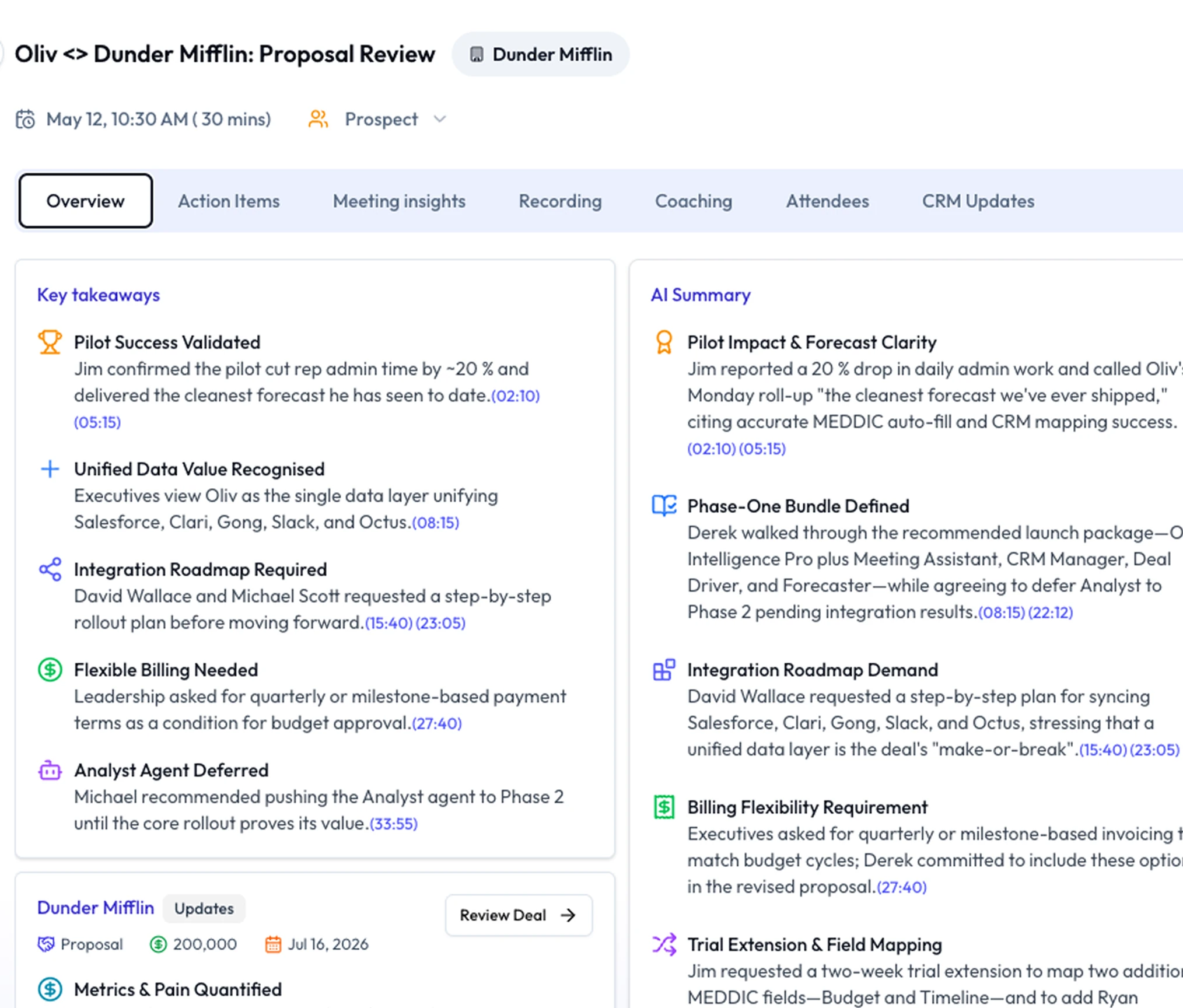Click the shuffle icon for Trial Extension
Viewport: 1183px width, 1008px height.
[664, 944]
